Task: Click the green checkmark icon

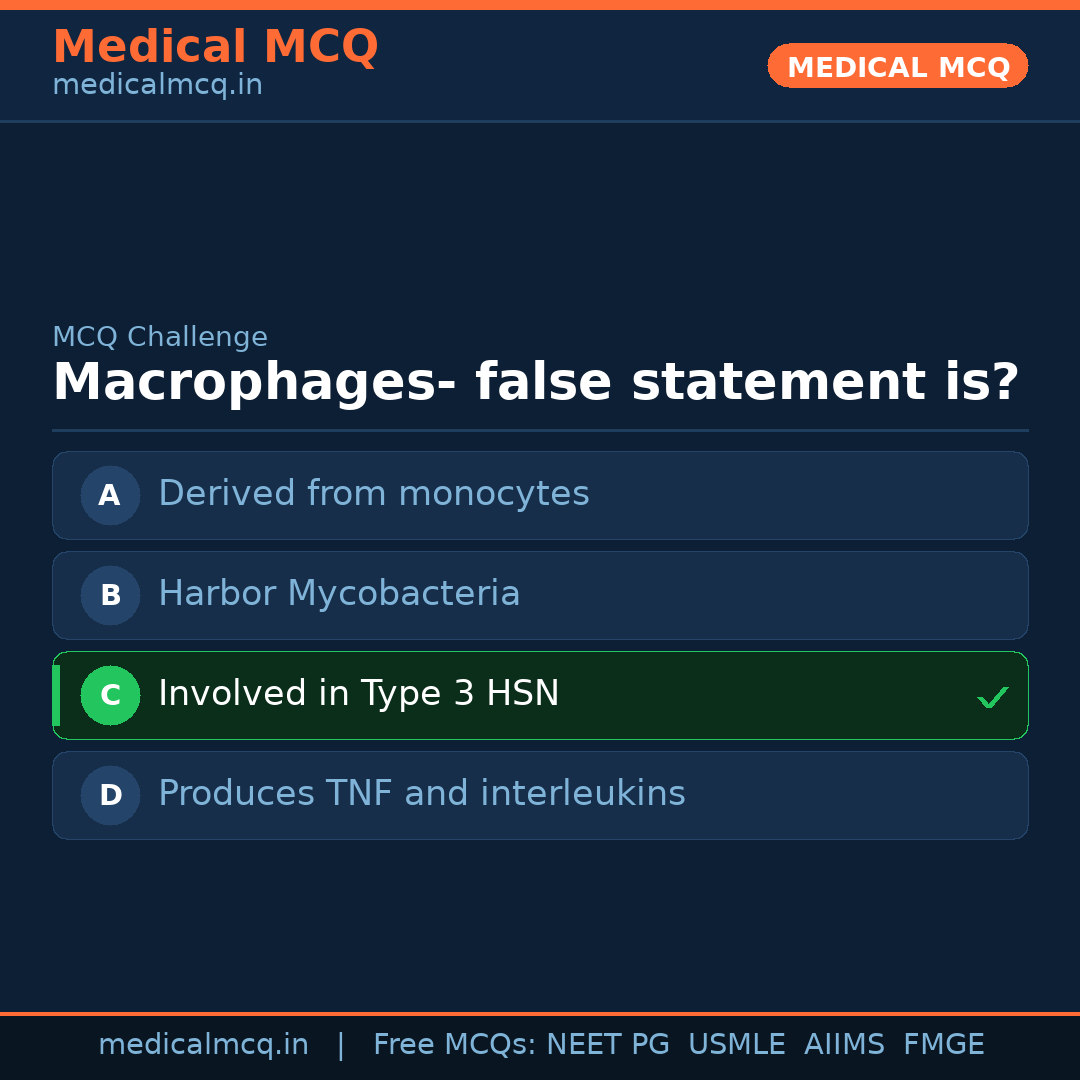Action: (992, 697)
